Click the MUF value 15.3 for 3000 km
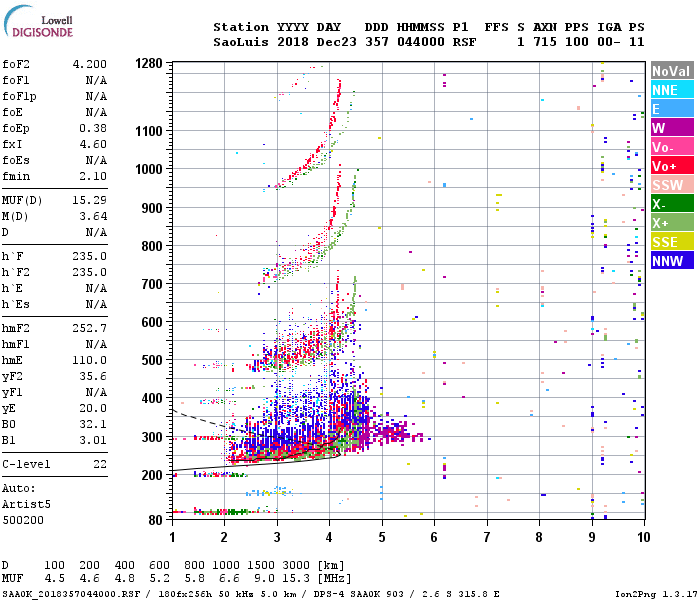700x600 pixels. (x=296, y=579)
